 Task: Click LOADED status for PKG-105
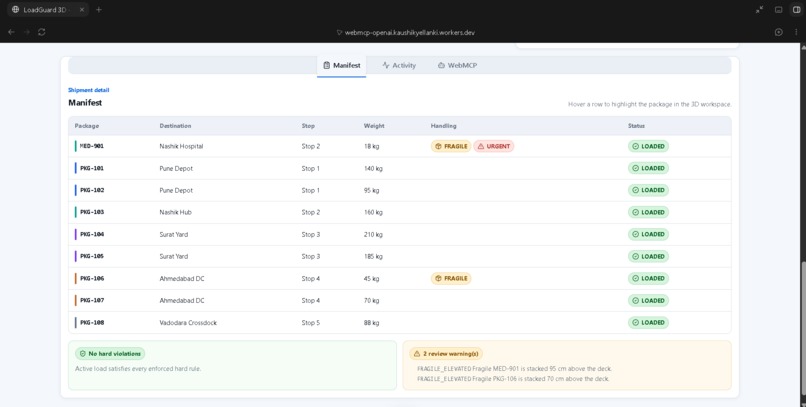click(648, 256)
